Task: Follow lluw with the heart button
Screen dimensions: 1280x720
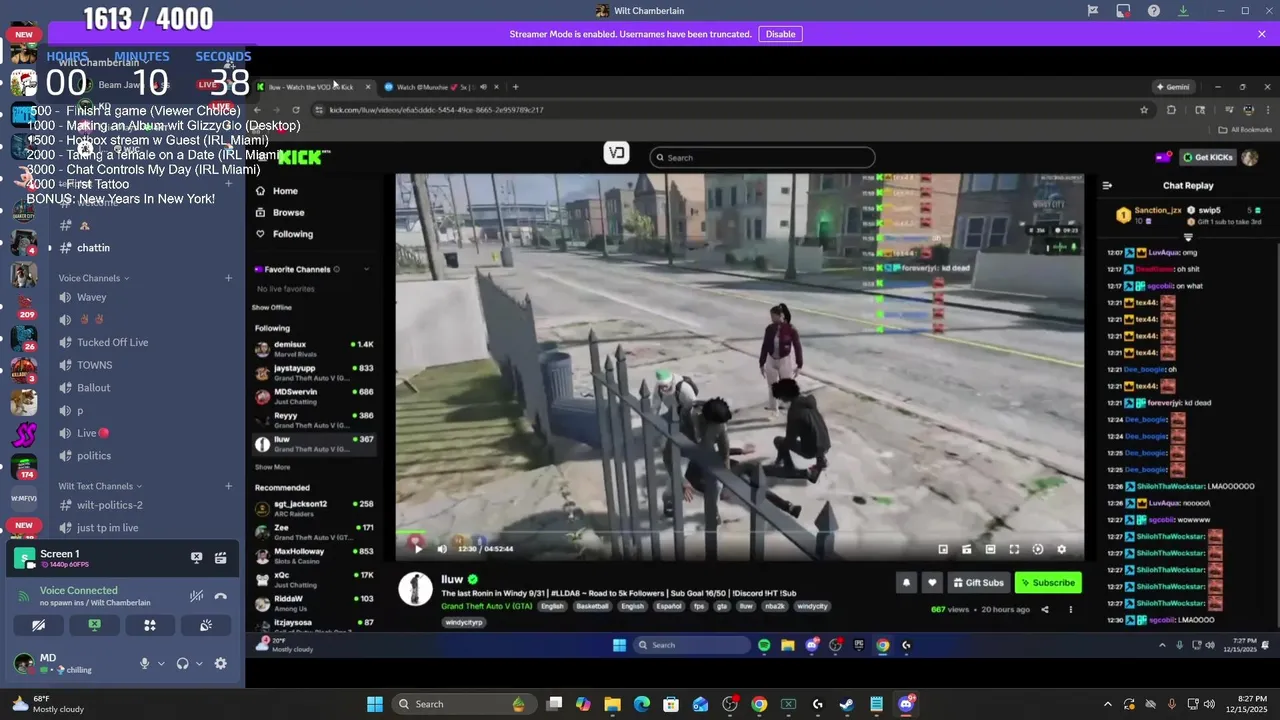Action: [x=932, y=582]
